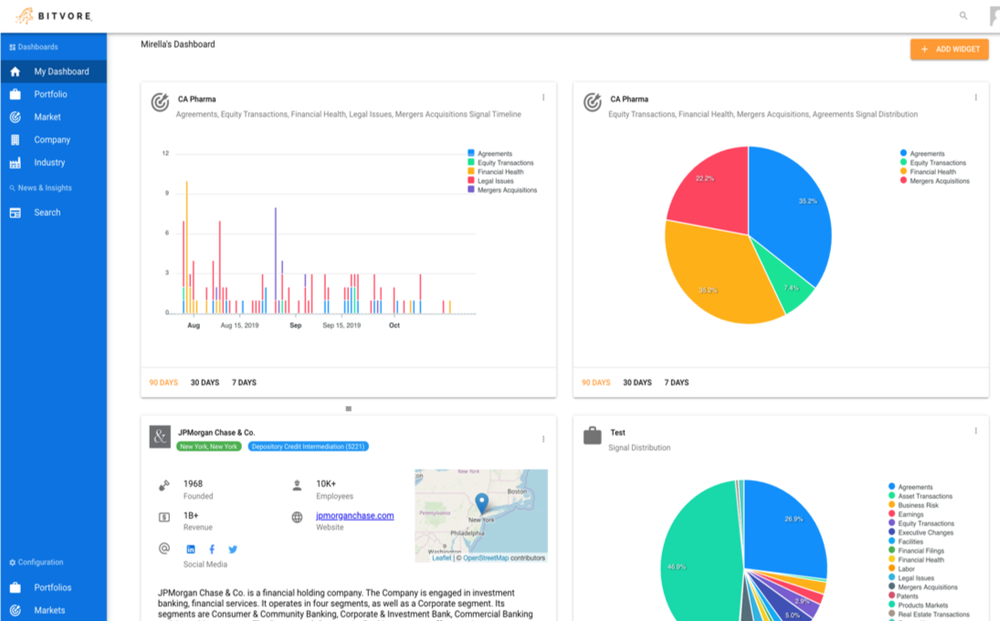
Task: Click the Depository Credit Intermediation tag
Action: point(308,446)
